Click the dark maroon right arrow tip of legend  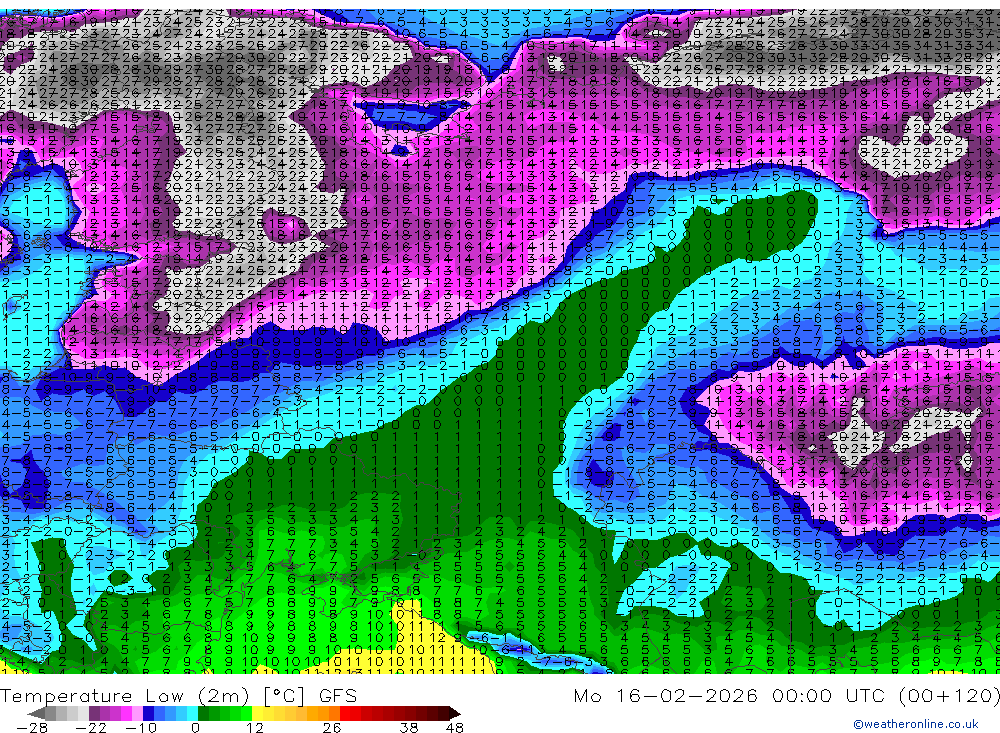click(x=454, y=713)
